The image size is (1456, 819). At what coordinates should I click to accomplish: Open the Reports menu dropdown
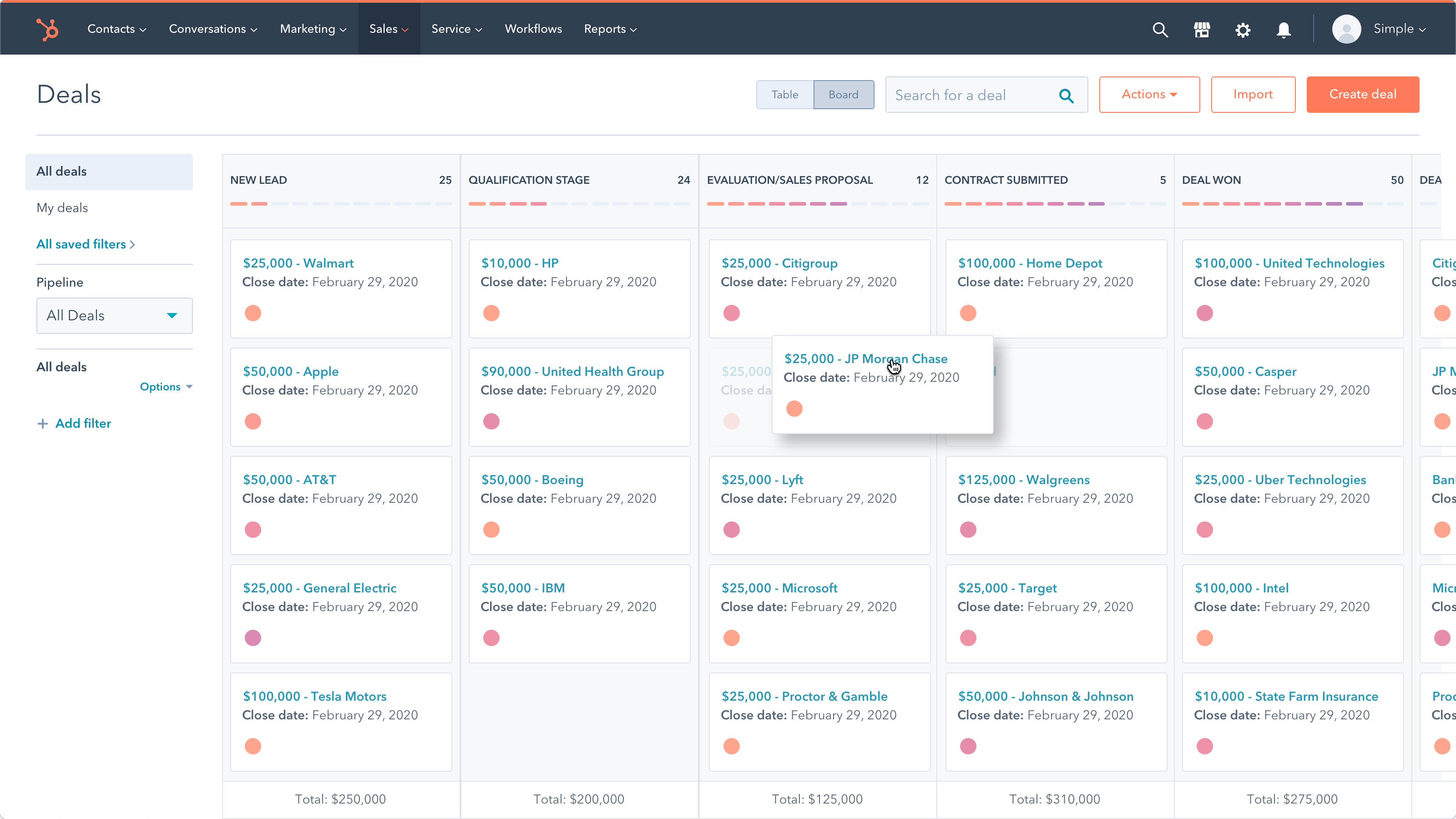[611, 29]
